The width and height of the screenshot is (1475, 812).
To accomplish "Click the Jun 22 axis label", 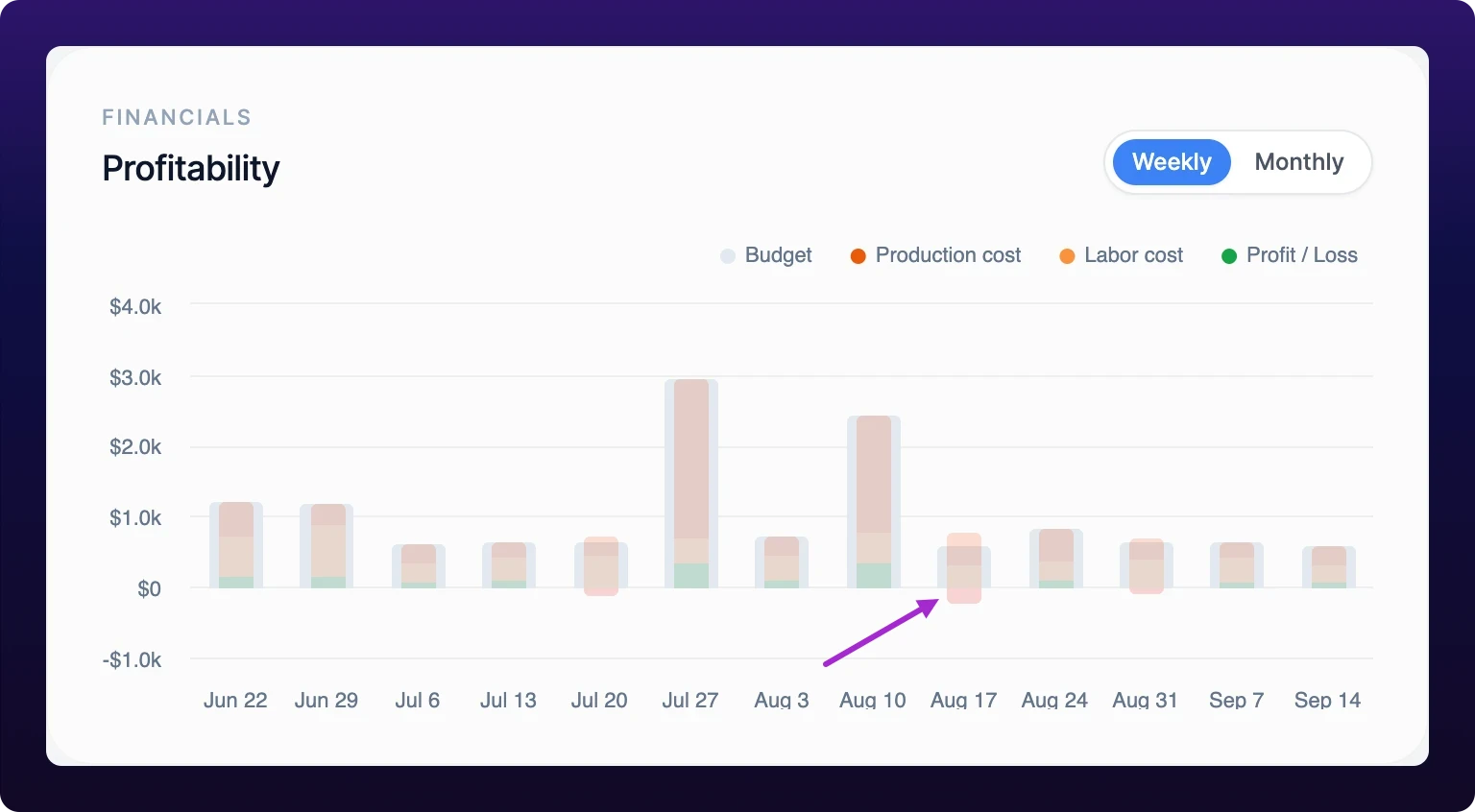I will pos(235,701).
